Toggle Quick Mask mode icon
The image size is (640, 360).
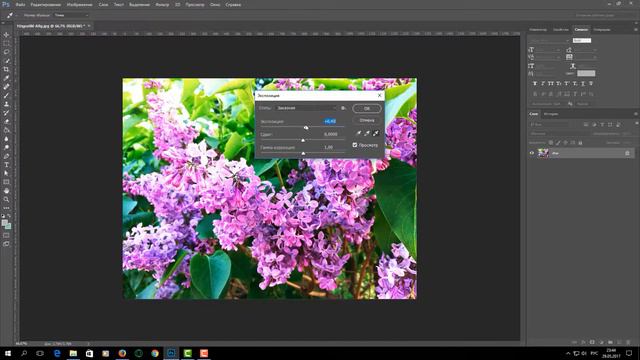point(6,235)
